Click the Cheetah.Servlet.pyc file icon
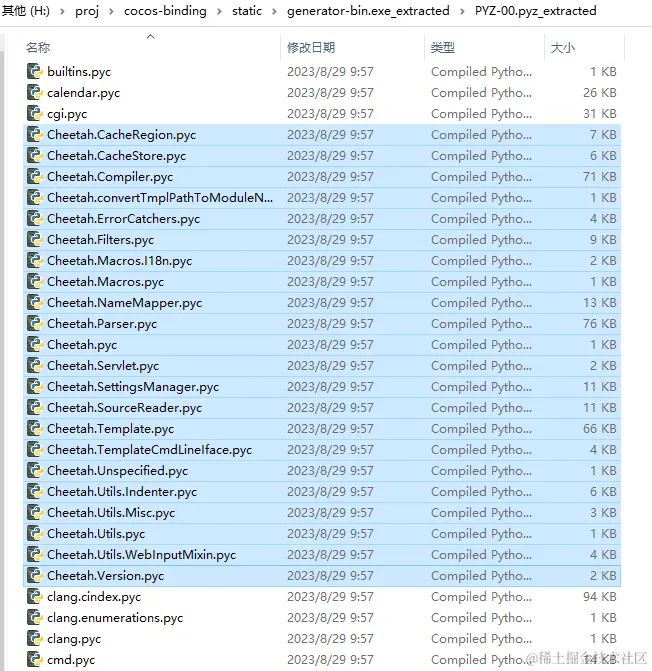 (35, 365)
